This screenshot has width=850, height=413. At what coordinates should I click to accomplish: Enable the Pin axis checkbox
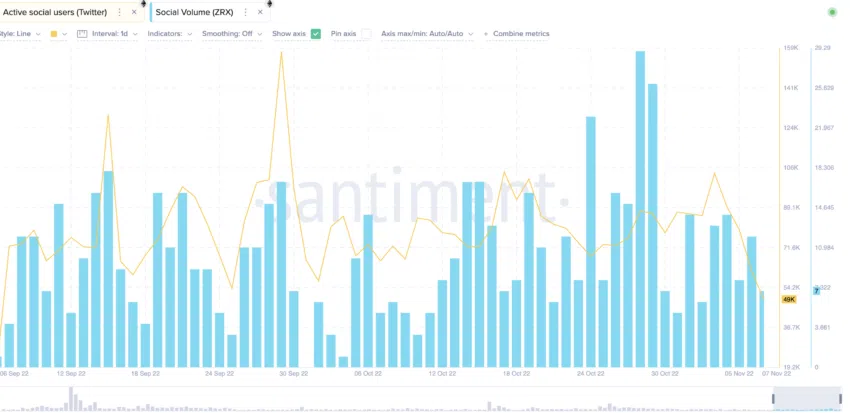click(366, 34)
